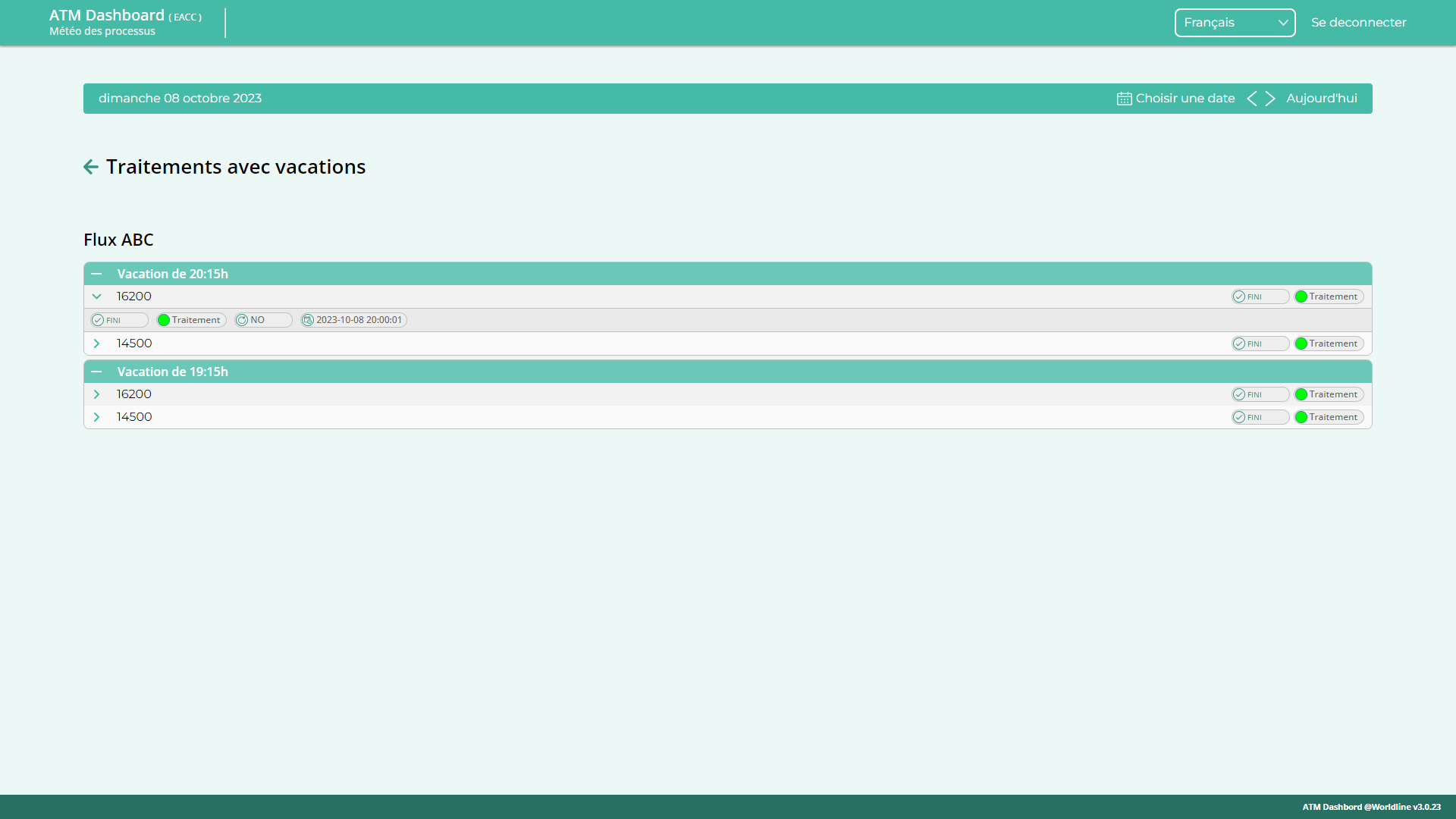This screenshot has width=1456, height=819.
Task: Open the calendar icon for date selection
Action: (1124, 99)
